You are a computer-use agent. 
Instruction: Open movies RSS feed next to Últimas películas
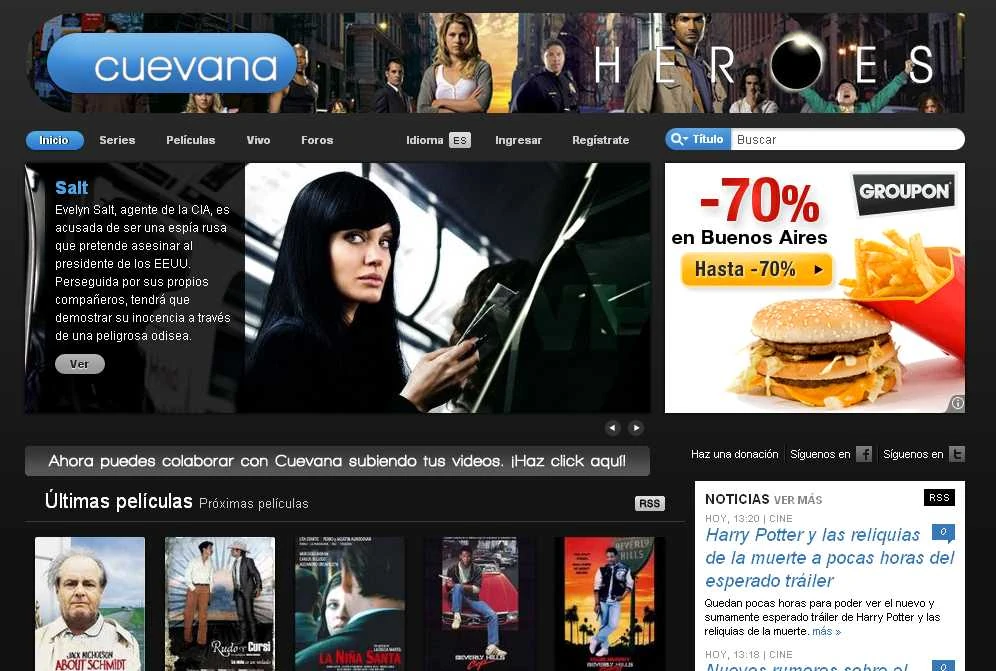650,503
